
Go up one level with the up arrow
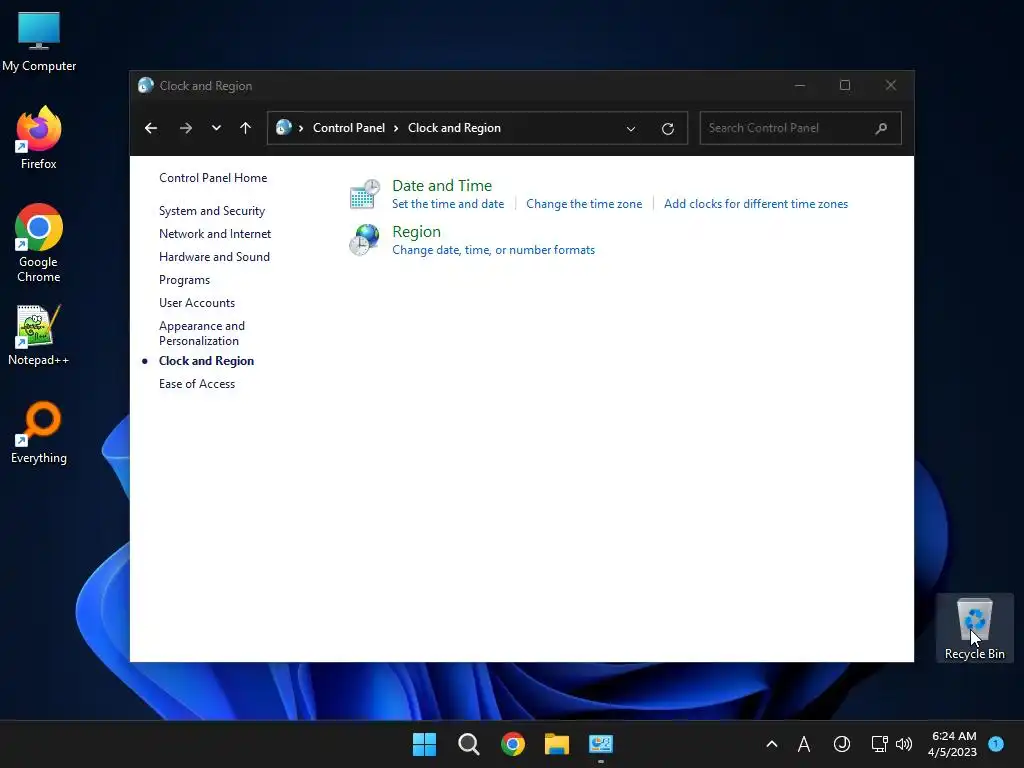(246, 128)
